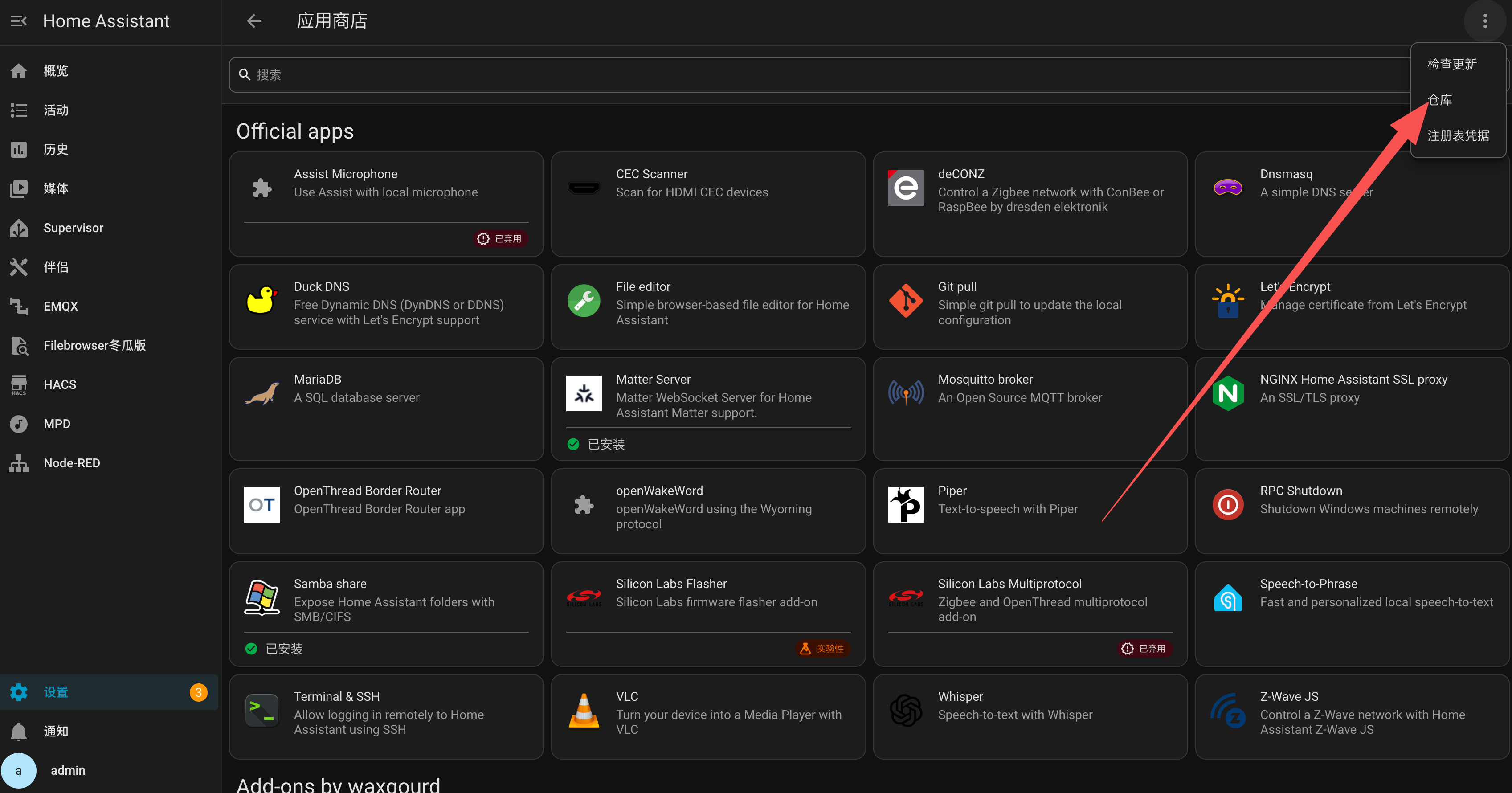
Task: Click the "Official apps" section heading
Action: pyautogui.click(x=295, y=131)
